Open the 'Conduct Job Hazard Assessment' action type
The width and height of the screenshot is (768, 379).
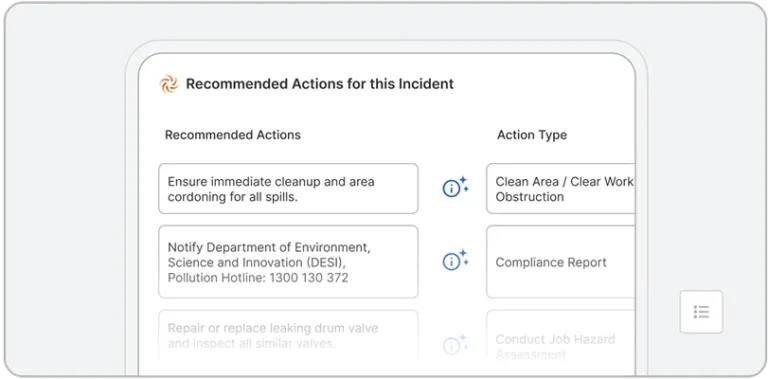pyautogui.click(x=561, y=336)
